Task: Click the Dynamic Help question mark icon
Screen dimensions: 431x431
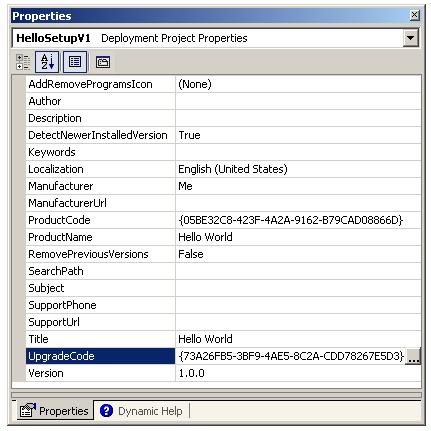Action: click(106, 411)
